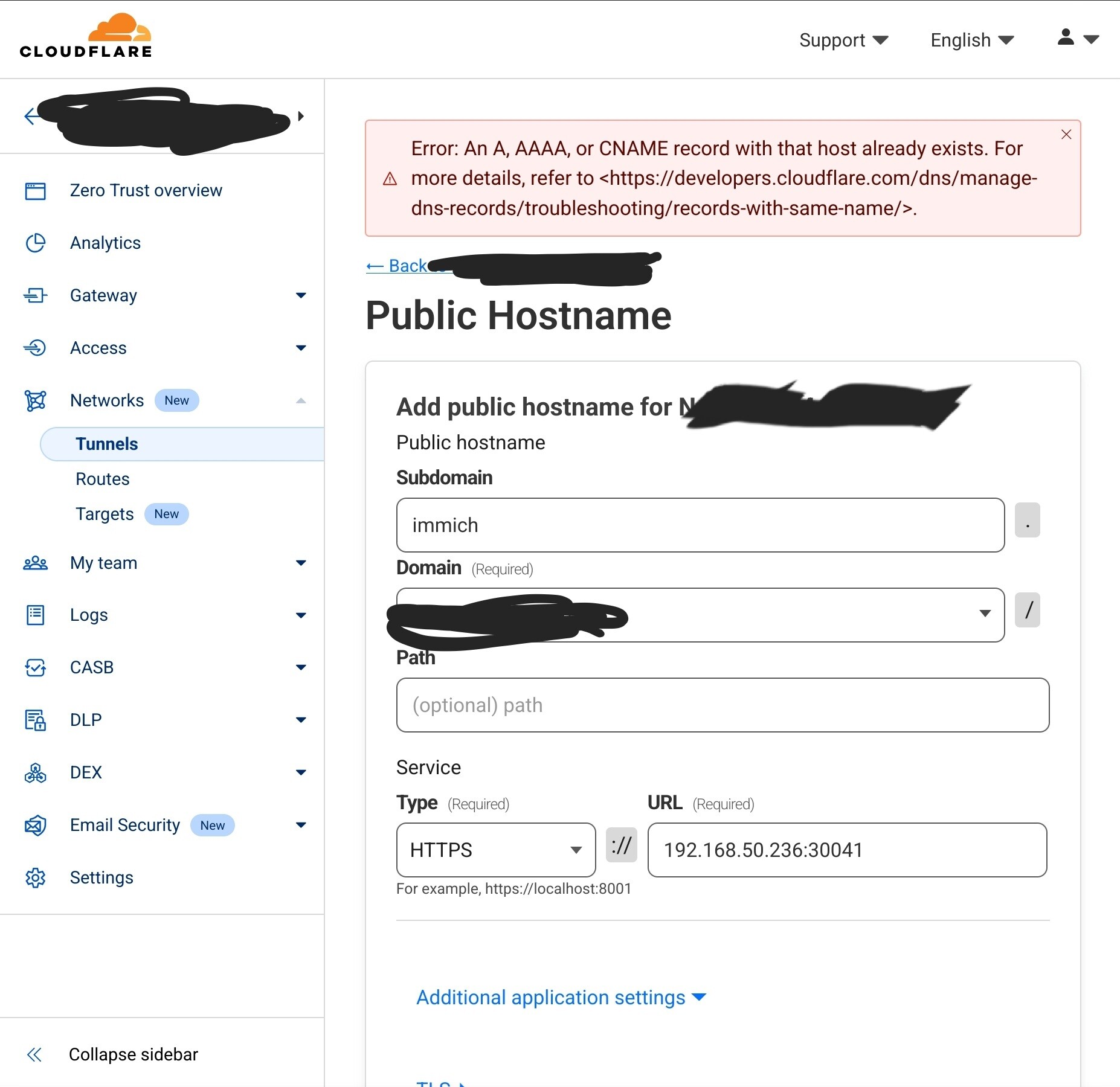Click the back arrow at sidebar top
The image size is (1120, 1087).
point(31,115)
